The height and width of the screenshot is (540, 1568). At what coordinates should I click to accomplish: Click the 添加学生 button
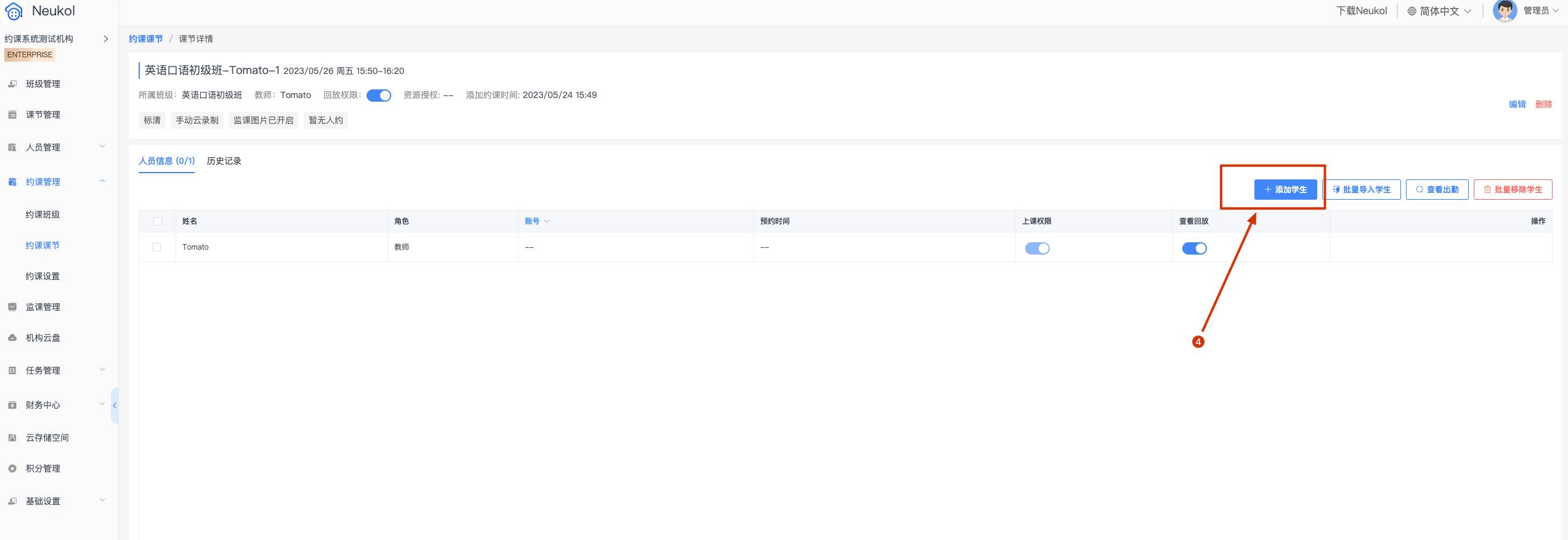click(1285, 190)
